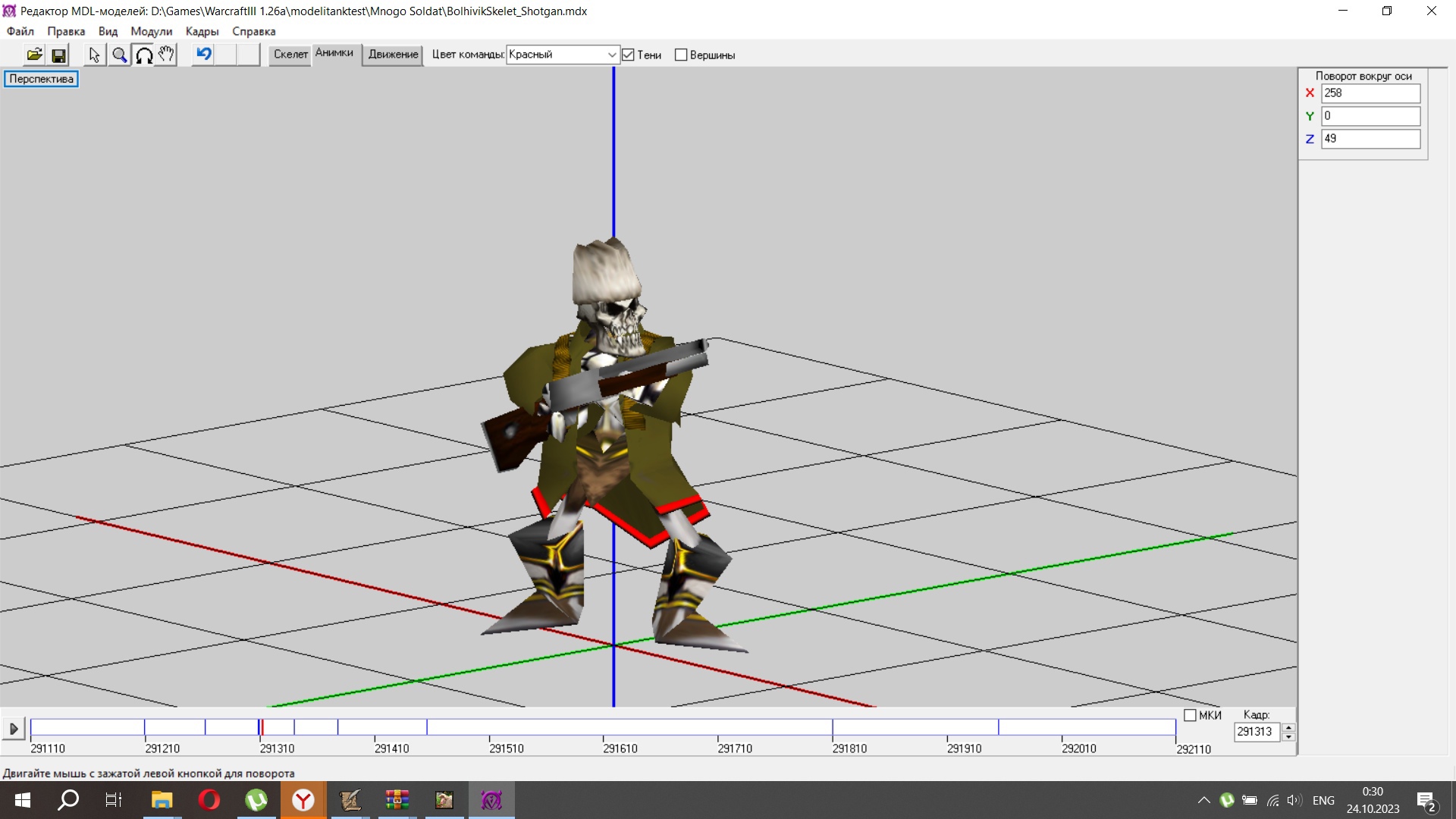Viewport: 1456px width, 819px height.
Task: Click the X axis rotation field
Action: [x=1370, y=93]
